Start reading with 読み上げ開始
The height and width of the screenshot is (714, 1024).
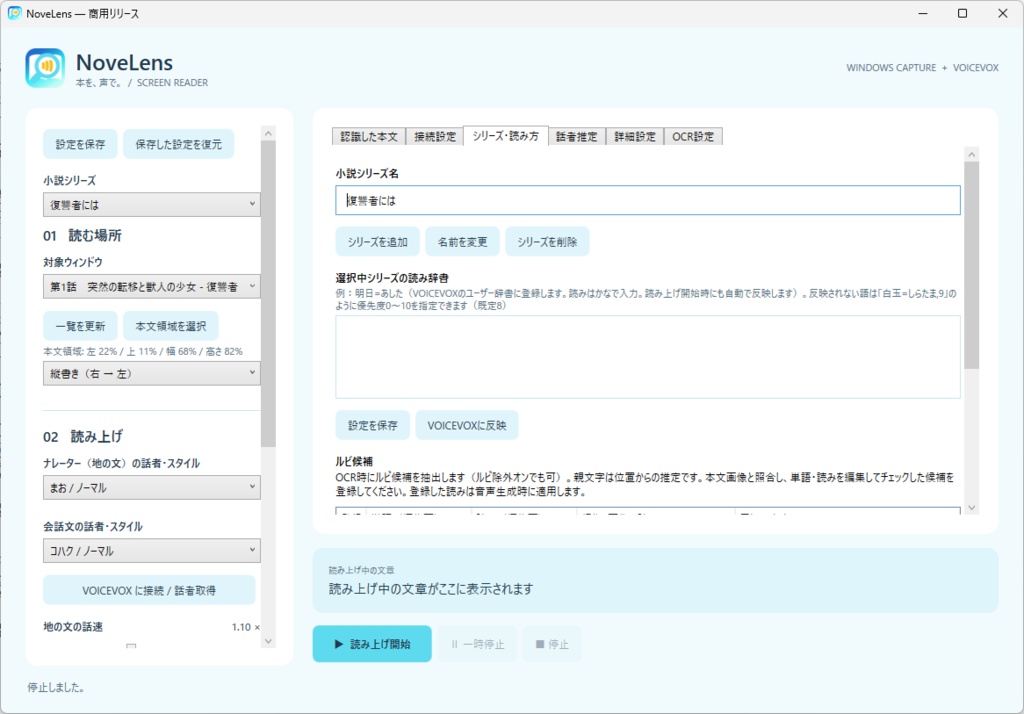pyautogui.click(x=372, y=644)
